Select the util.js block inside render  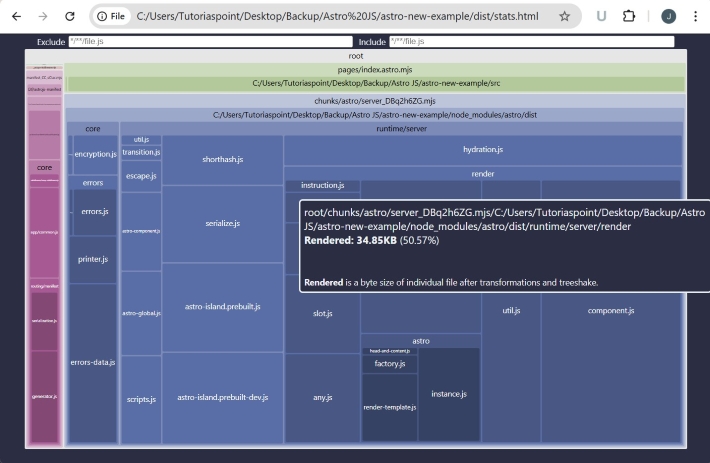(511, 310)
